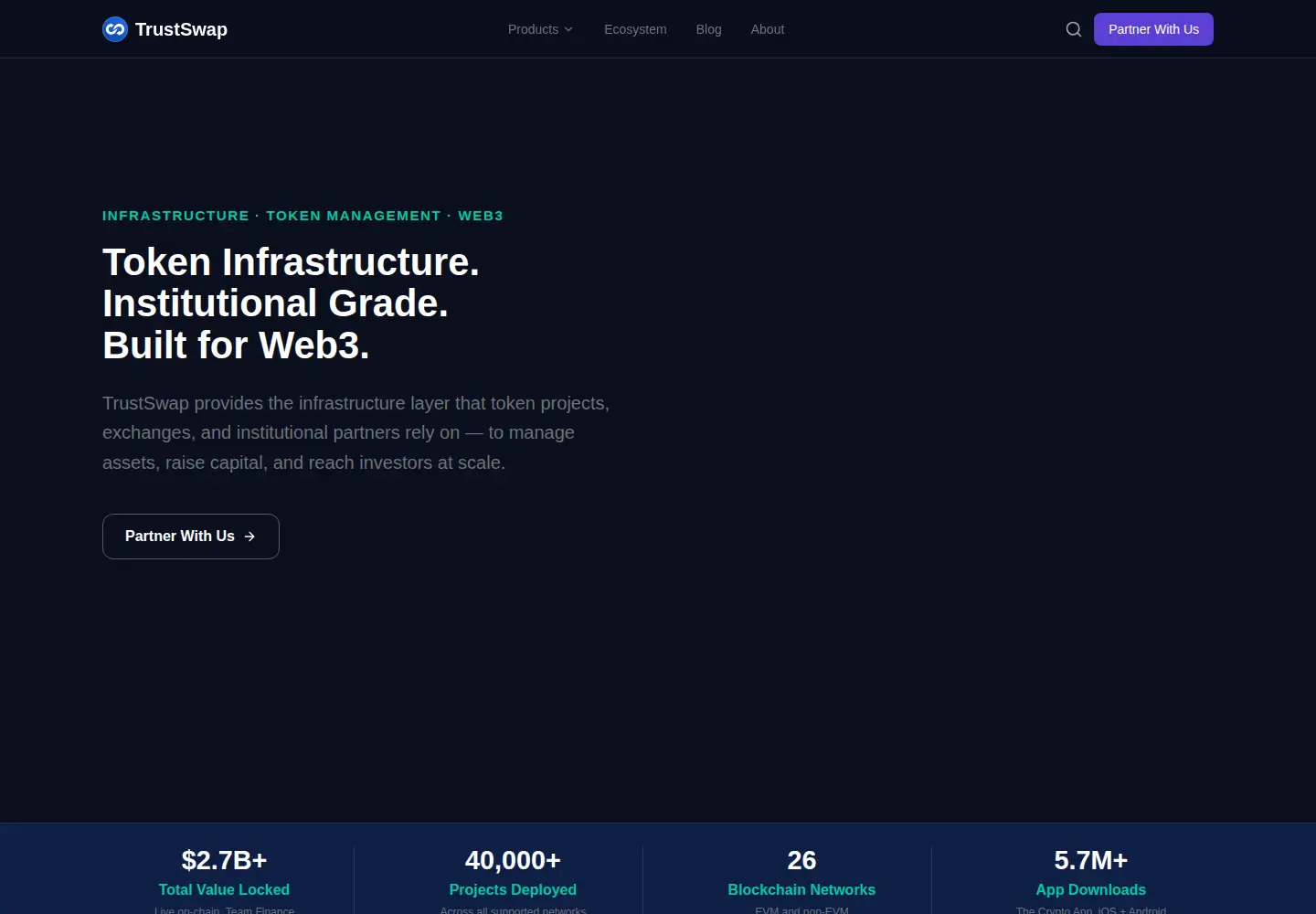
Task: Click the outlined hero Partner With Us button
Action: pos(191,537)
